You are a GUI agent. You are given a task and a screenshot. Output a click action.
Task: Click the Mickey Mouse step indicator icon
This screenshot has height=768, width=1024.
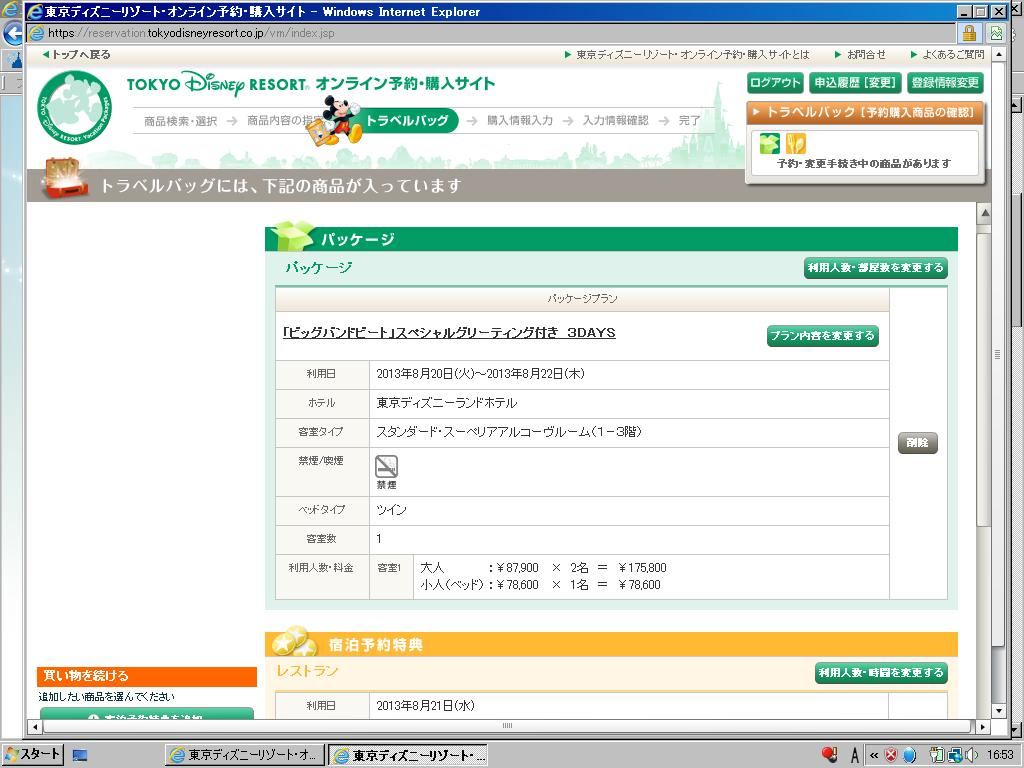[x=334, y=120]
